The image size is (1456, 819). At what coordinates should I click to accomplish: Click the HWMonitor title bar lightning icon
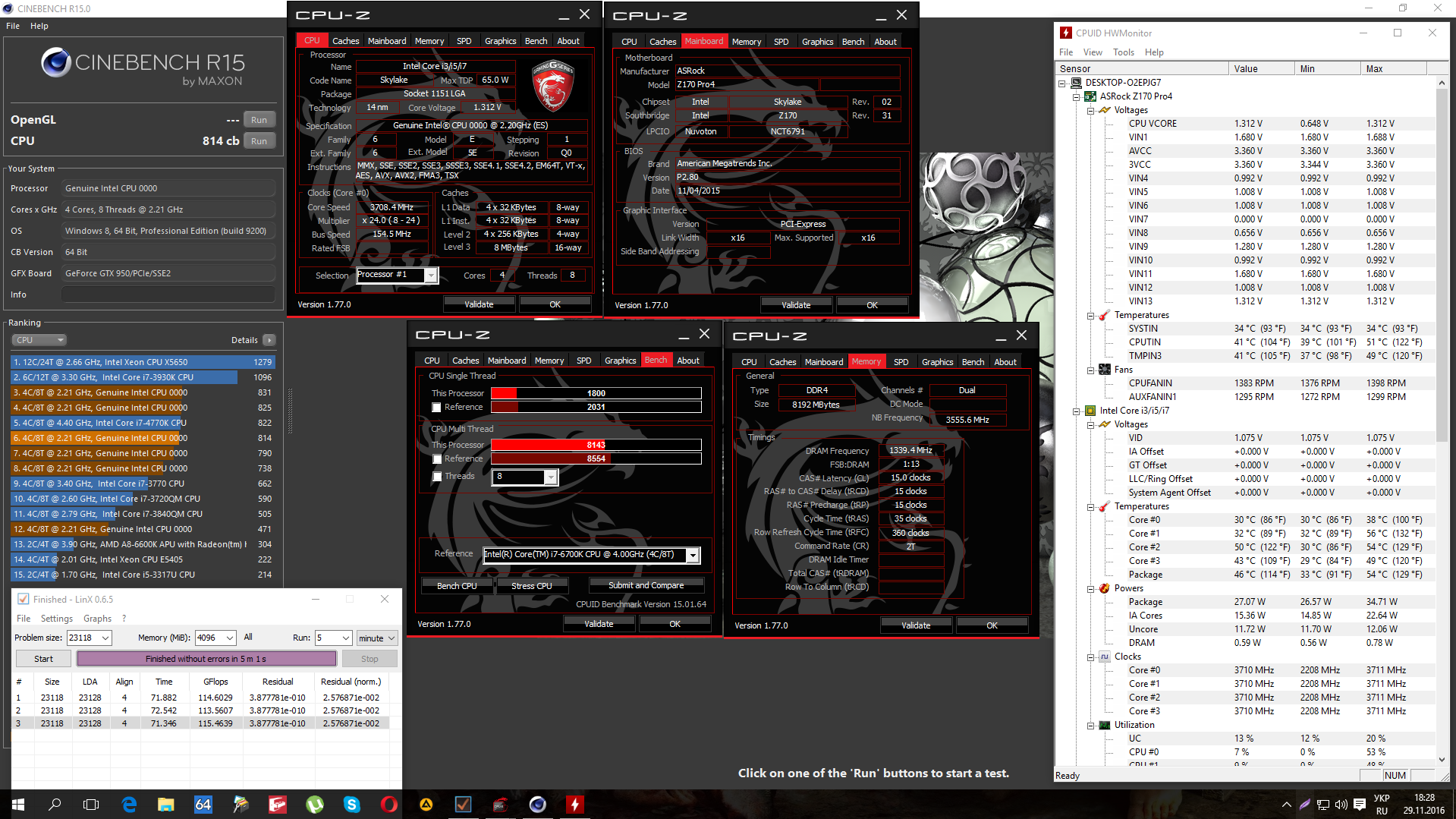tap(1066, 33)
